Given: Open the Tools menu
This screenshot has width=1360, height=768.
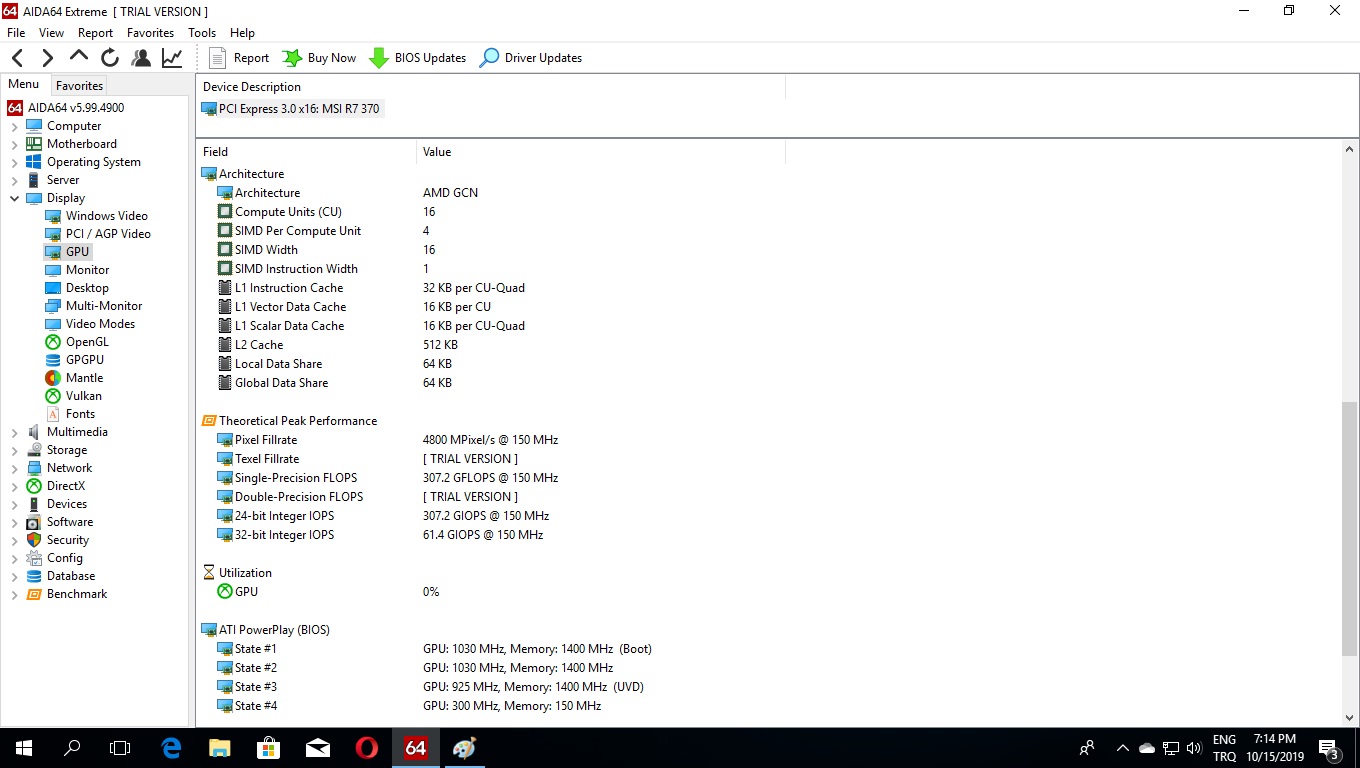Looking at the screenshot, I should (202, 33).
